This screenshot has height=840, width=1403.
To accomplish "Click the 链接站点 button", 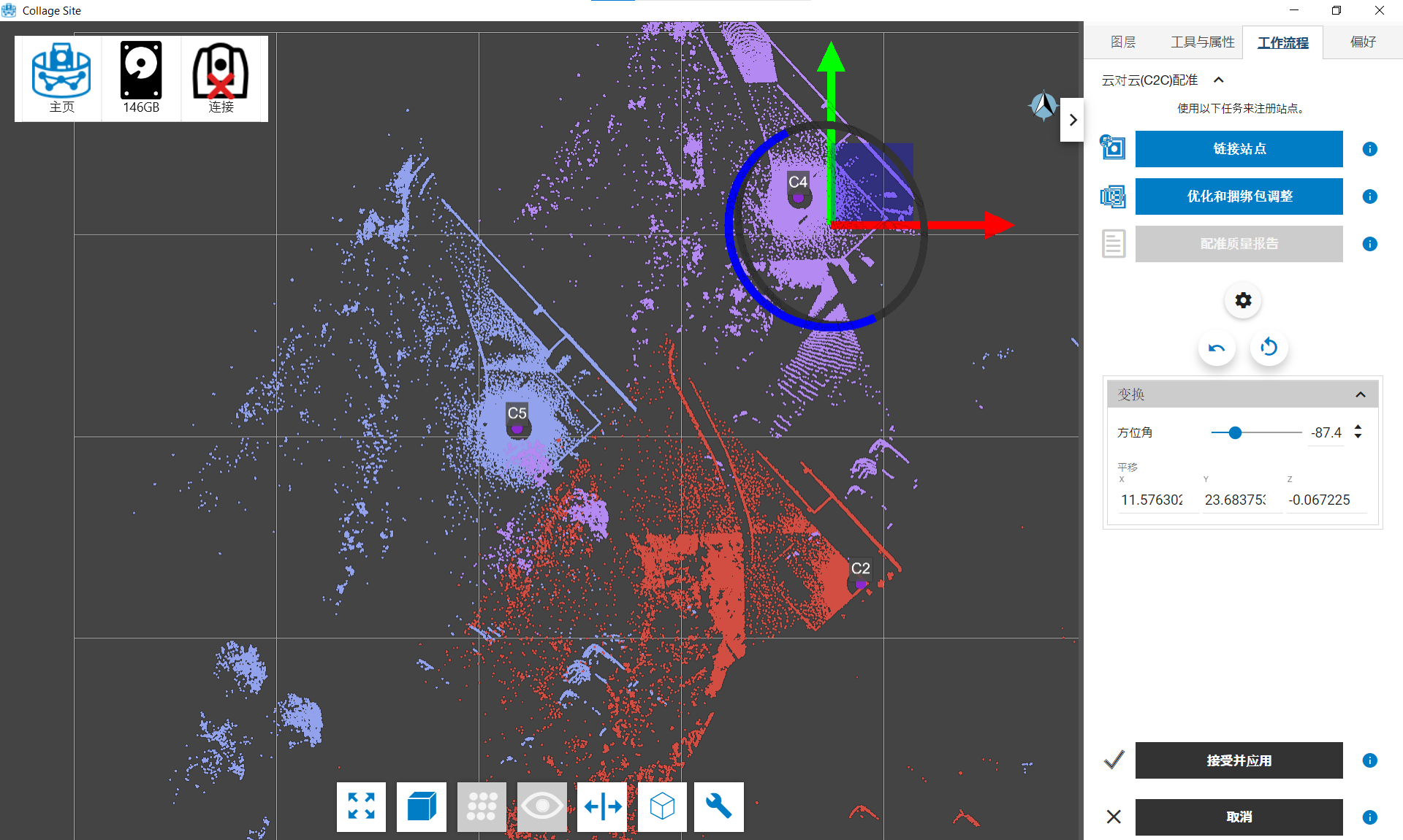I will (1239, 149).
